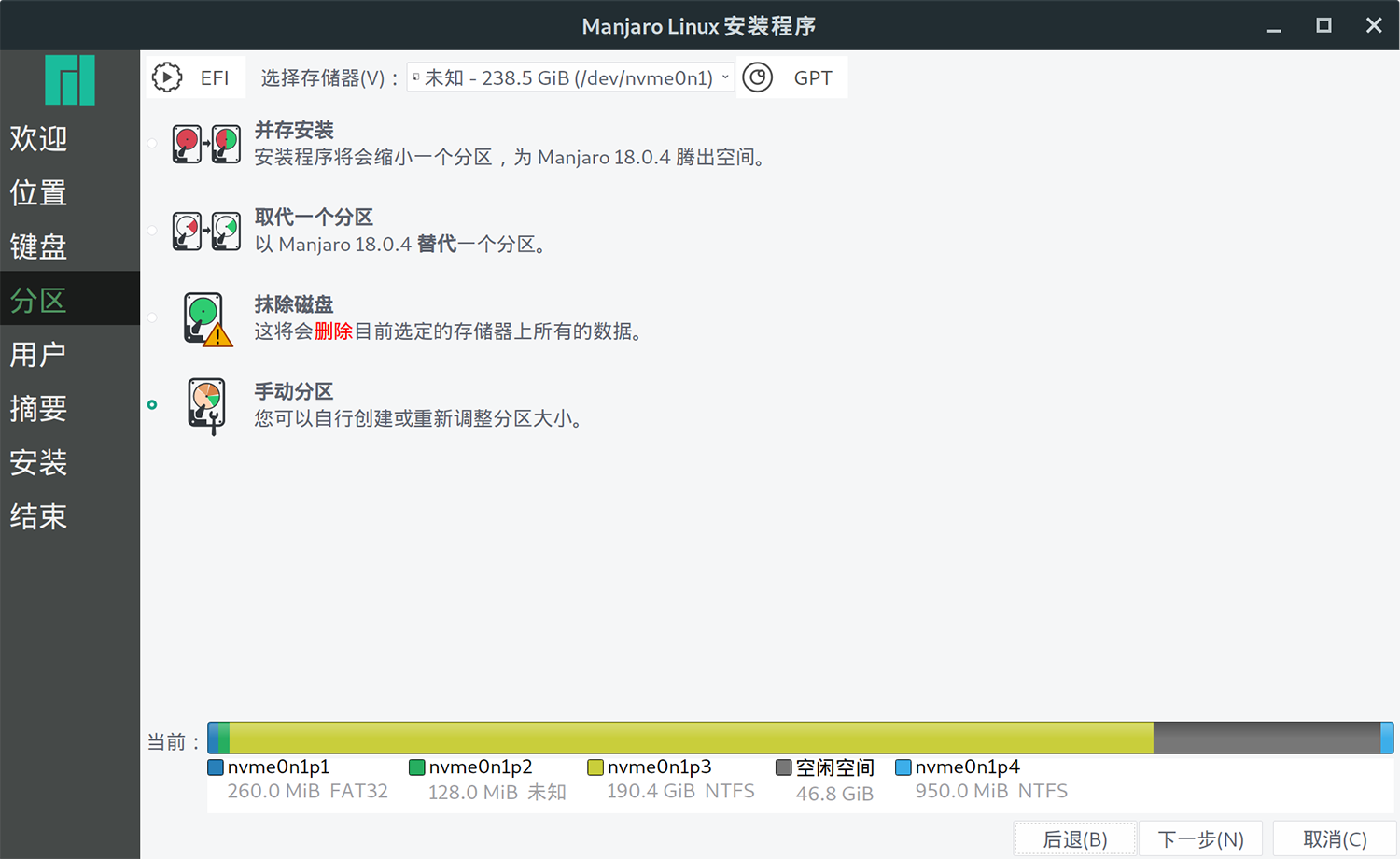Click the 并存安装 dual disk icon
Screen dimensions: 1400x859
coord(206,144)
